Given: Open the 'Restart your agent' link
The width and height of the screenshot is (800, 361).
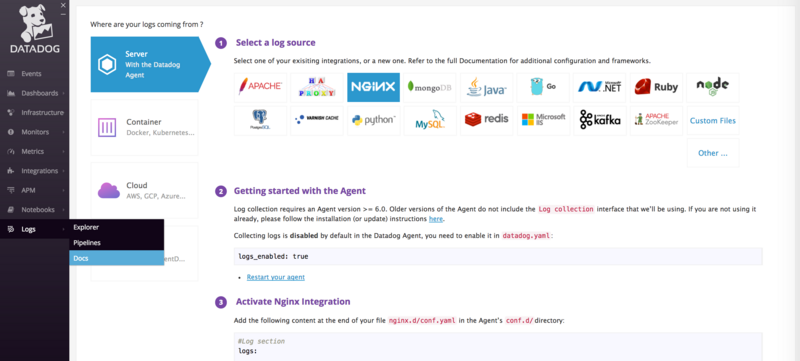Looking at the screenshot, I should (276, 277).
